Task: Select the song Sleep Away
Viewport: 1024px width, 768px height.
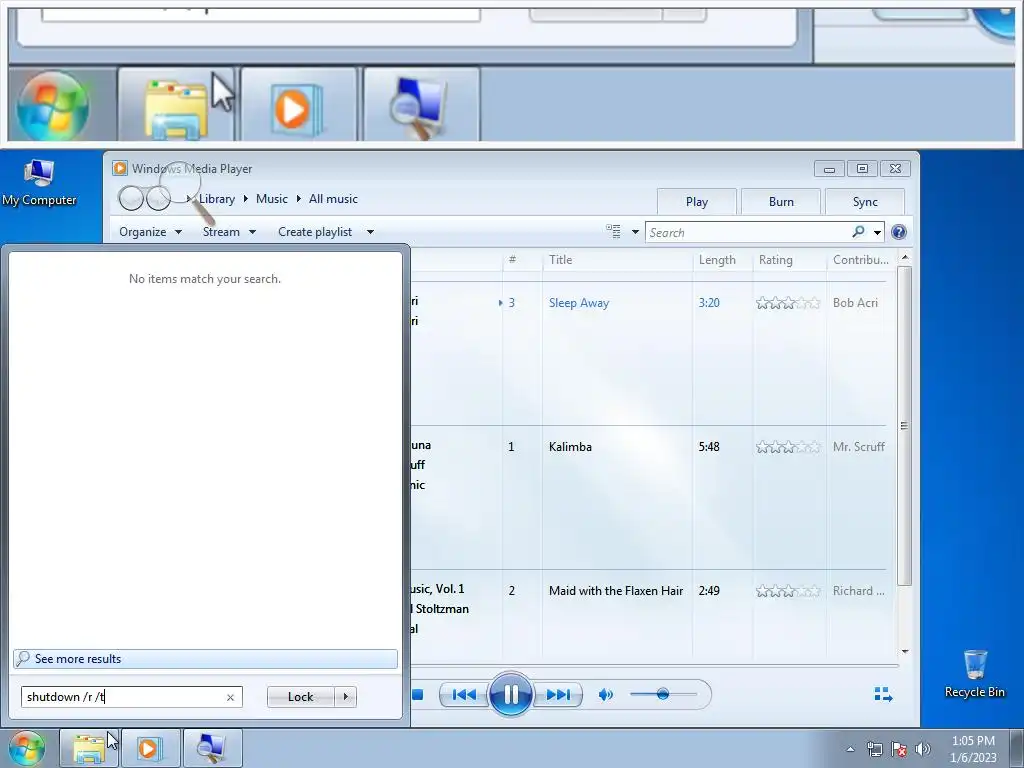Action: [579, 303]
